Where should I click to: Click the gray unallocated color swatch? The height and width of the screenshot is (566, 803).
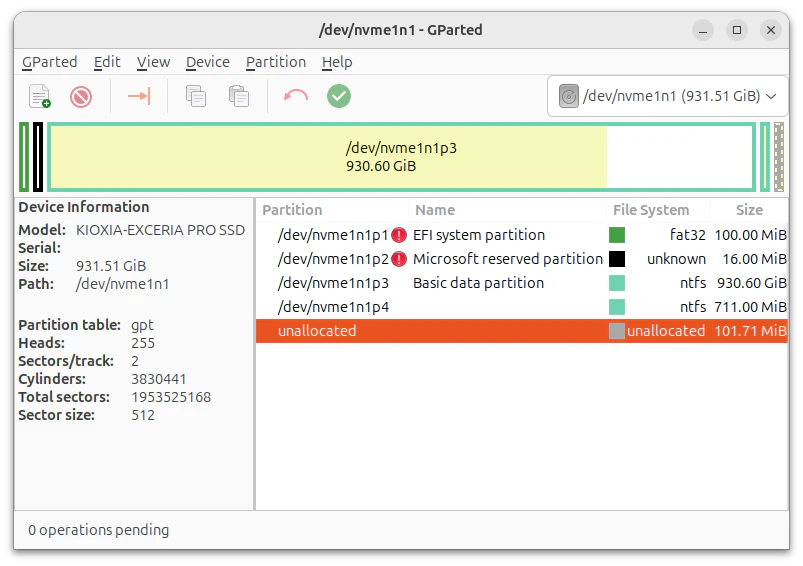point(617,331)
